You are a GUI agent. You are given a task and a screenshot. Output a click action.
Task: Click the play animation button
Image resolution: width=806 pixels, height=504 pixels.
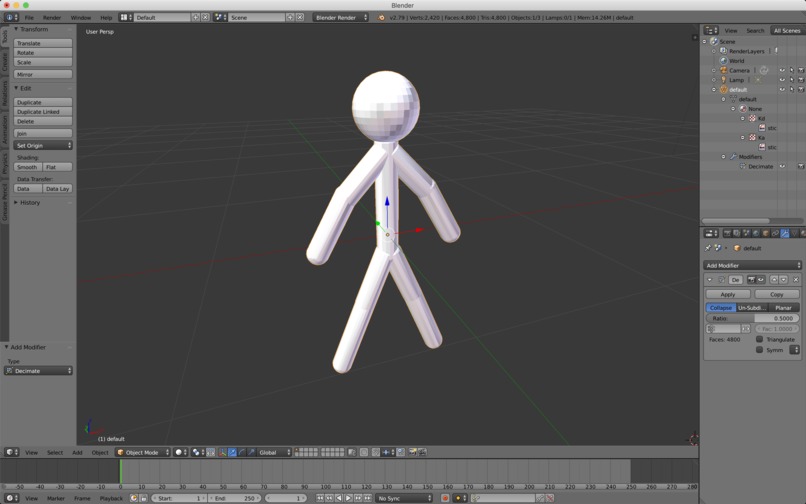point(348,498)
